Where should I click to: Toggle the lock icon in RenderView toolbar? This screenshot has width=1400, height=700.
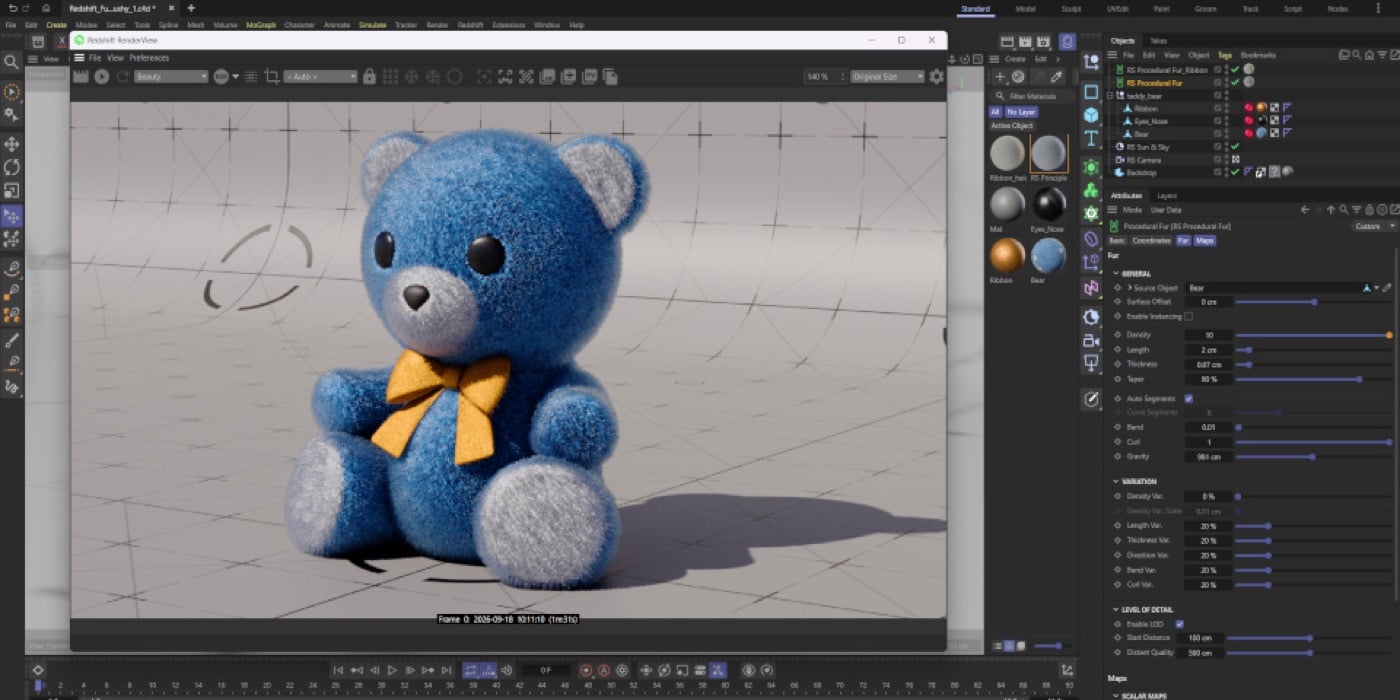pyautogui.click(x=369, y=76)
